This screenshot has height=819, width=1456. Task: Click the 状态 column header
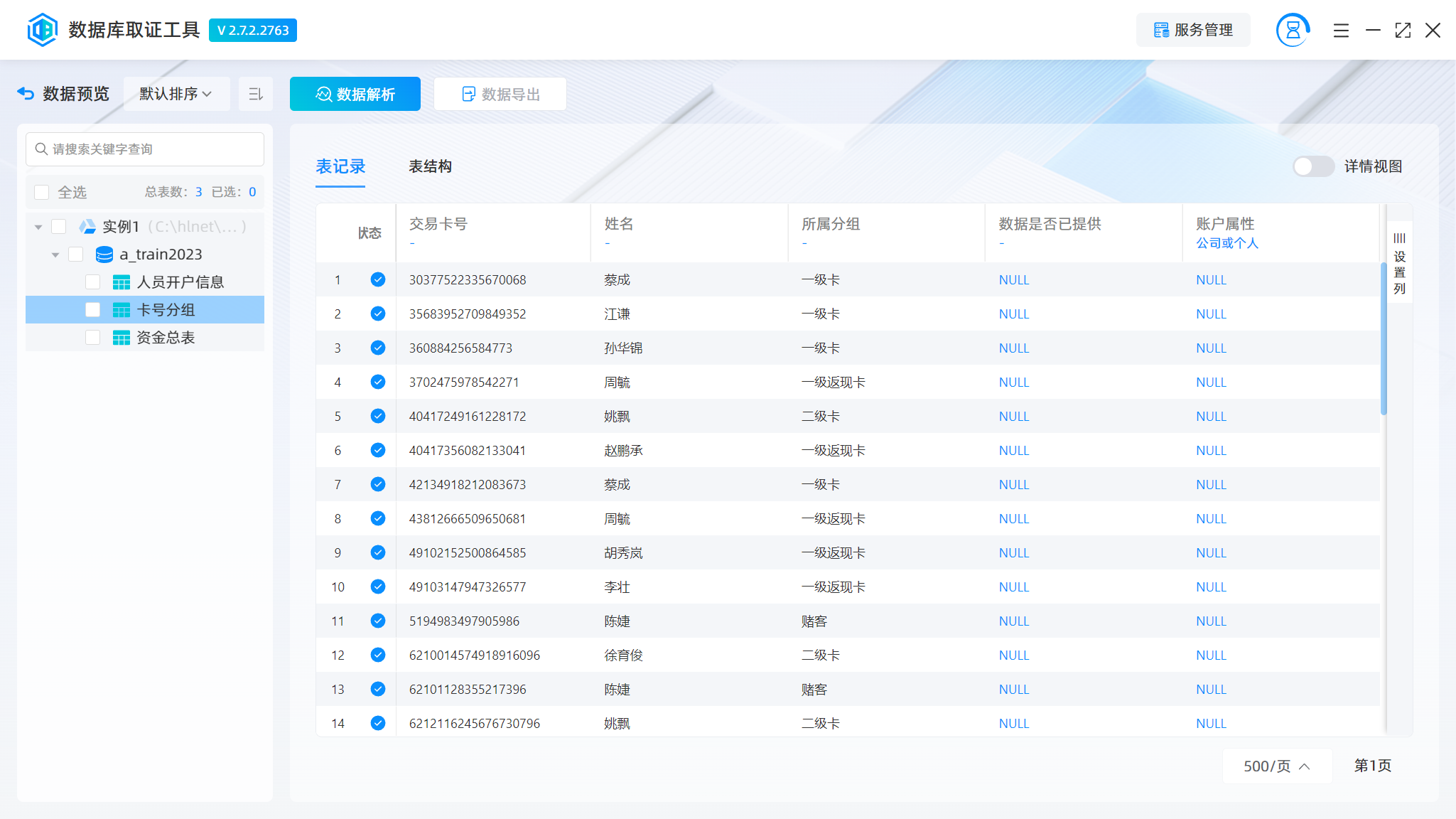(x=370, y=233)
